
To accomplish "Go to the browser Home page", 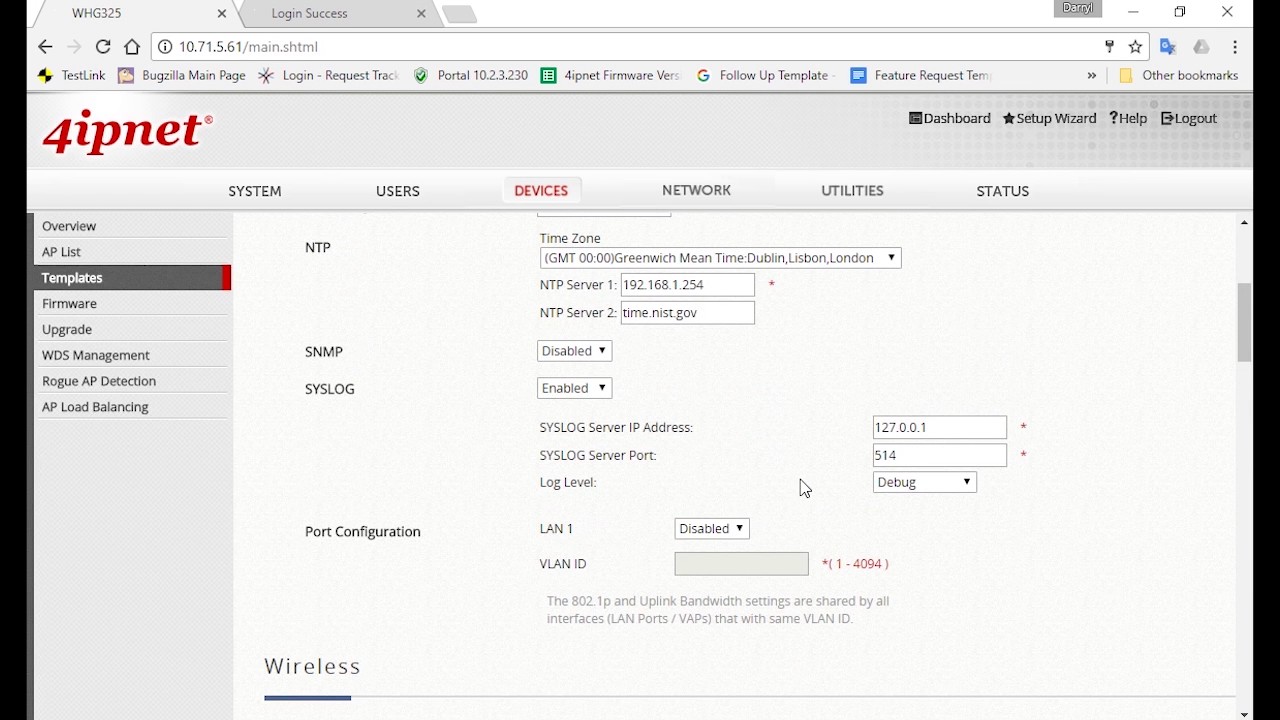I will pyautogui.click(x=132, y=47).
